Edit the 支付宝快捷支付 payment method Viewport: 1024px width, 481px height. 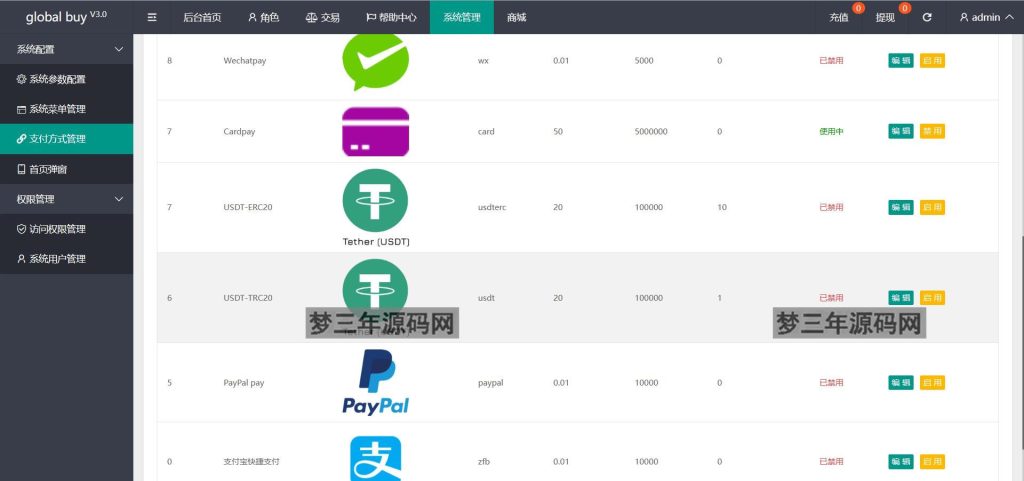click(901, 461)
